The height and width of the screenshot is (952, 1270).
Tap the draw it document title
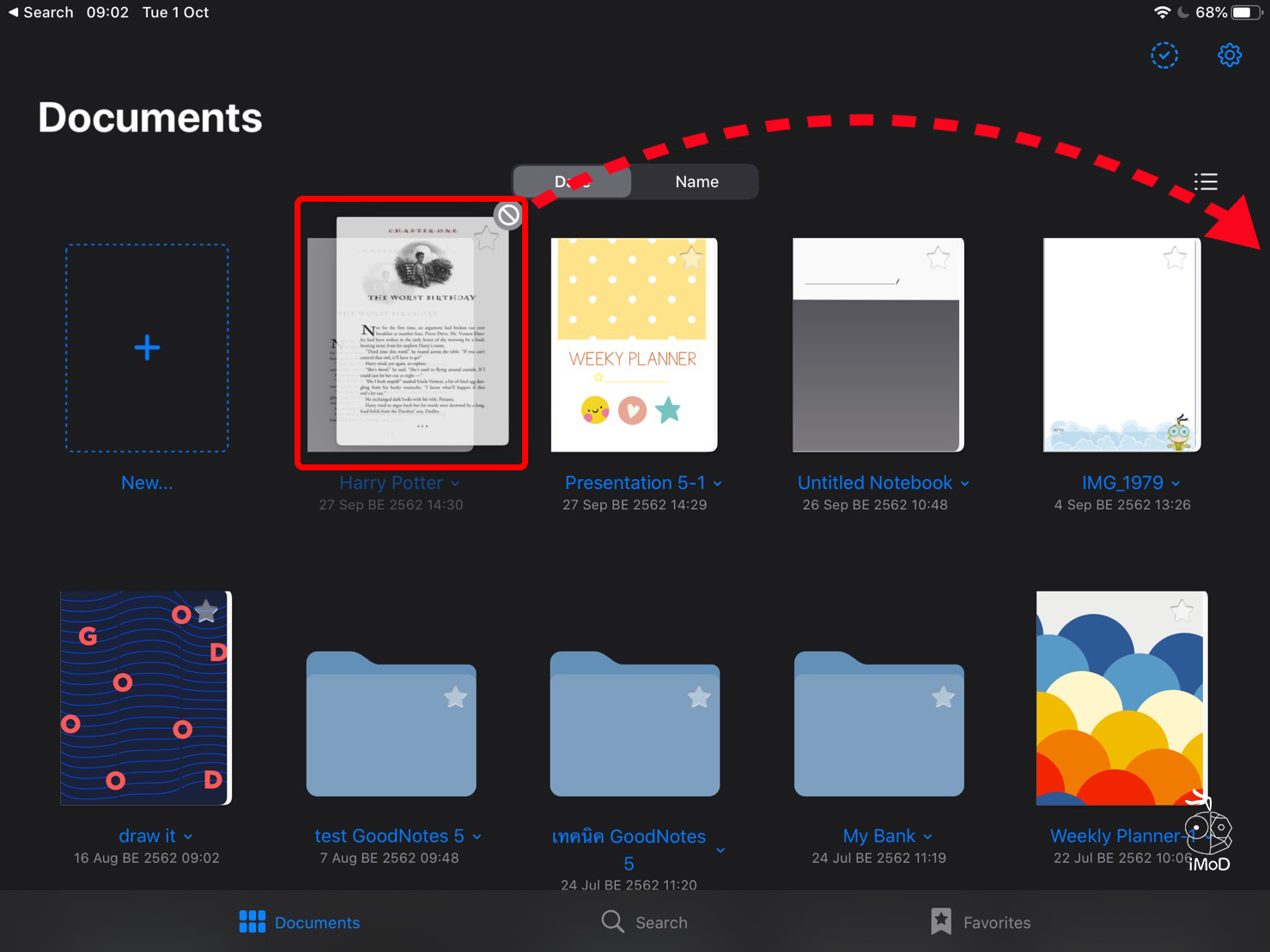[x=147, y=836]
